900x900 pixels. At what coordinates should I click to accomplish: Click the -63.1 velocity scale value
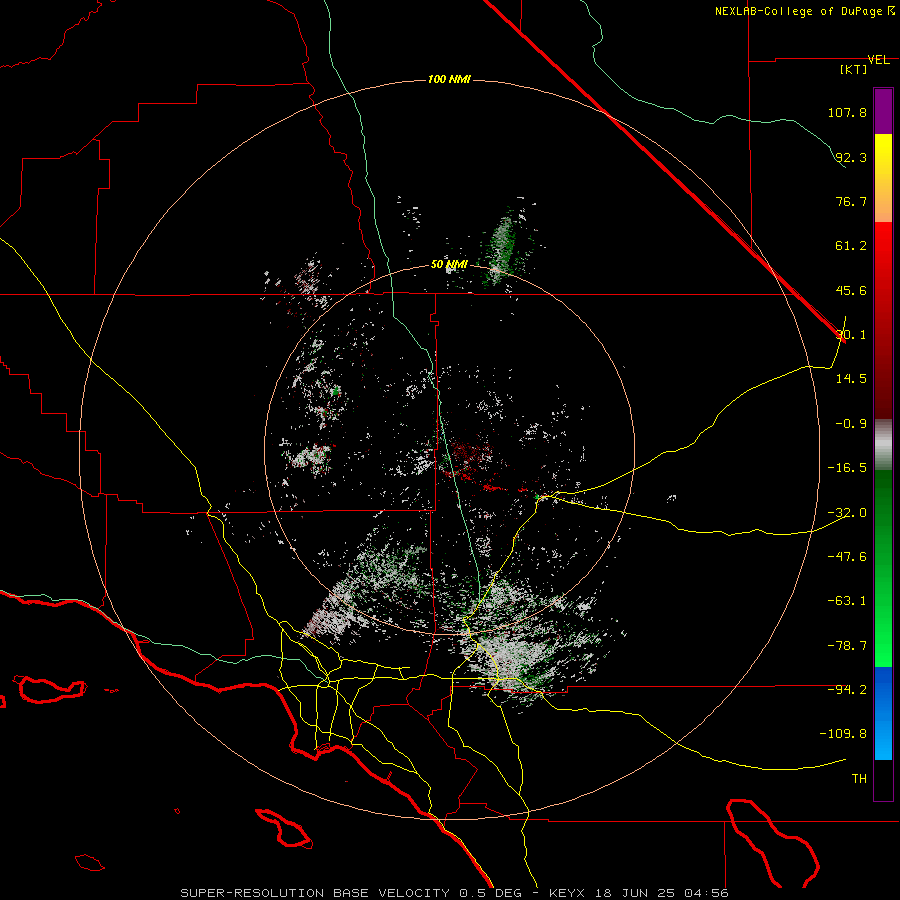[847, 601]
